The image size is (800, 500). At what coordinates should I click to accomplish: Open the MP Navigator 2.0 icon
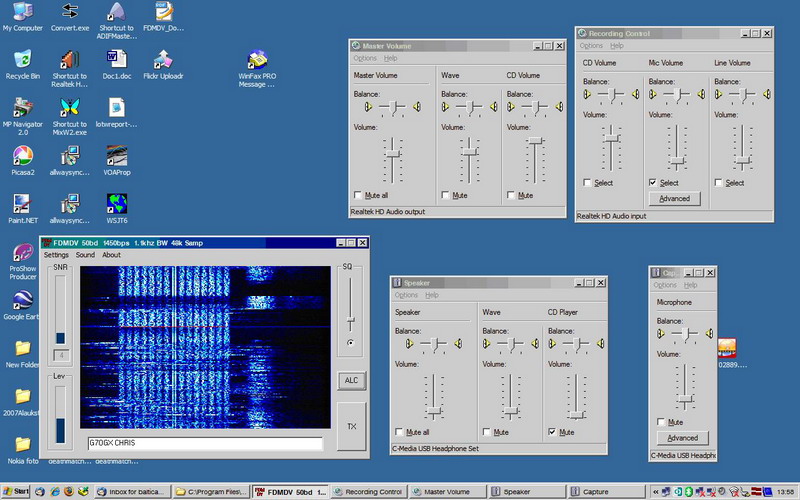pyautogui.click(x=21, y=108)
